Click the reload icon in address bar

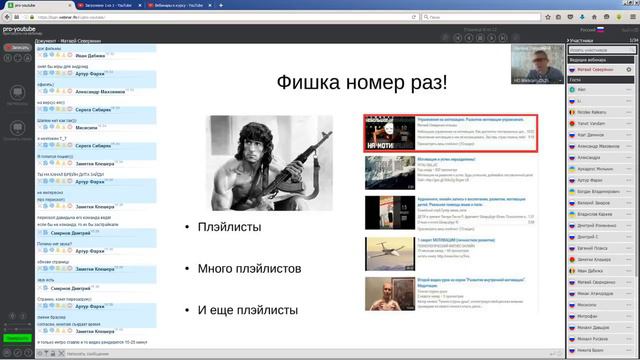click(413, 17)
